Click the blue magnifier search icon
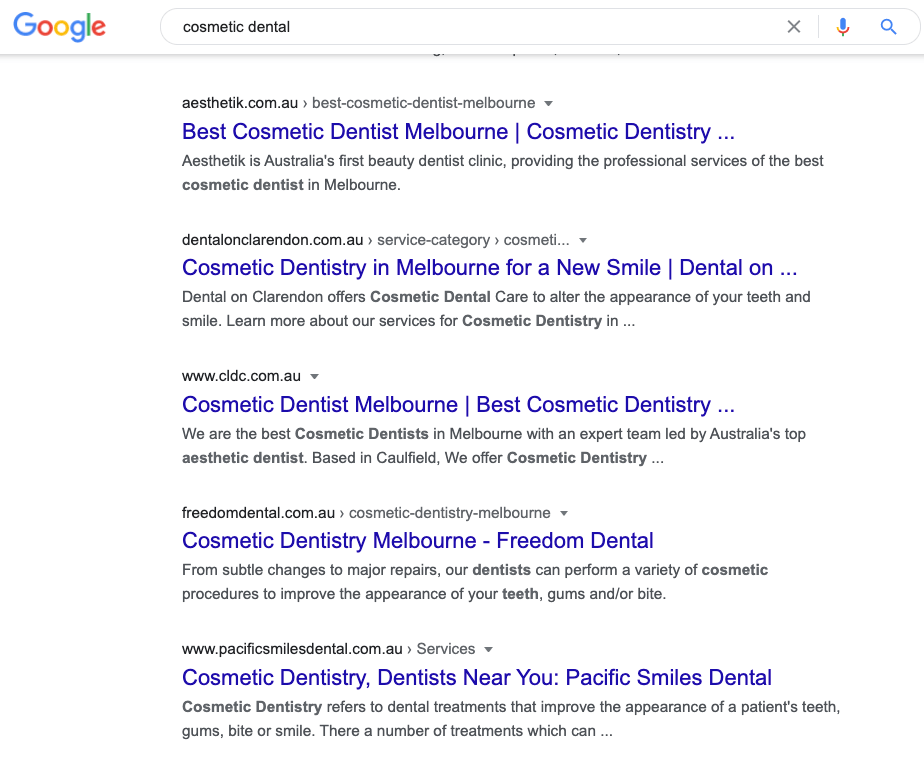Viewport: 924px width, 770px height. tap(889, 27)
